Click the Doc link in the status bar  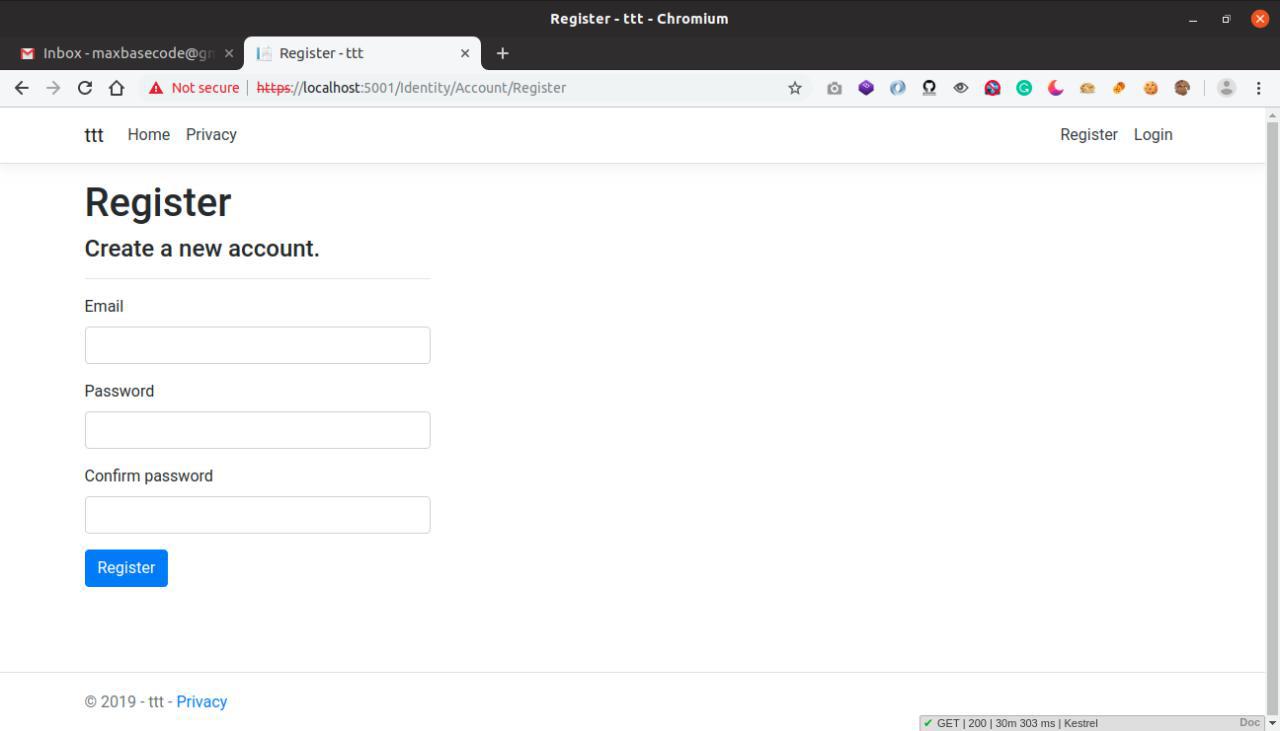pos(1249,722)
